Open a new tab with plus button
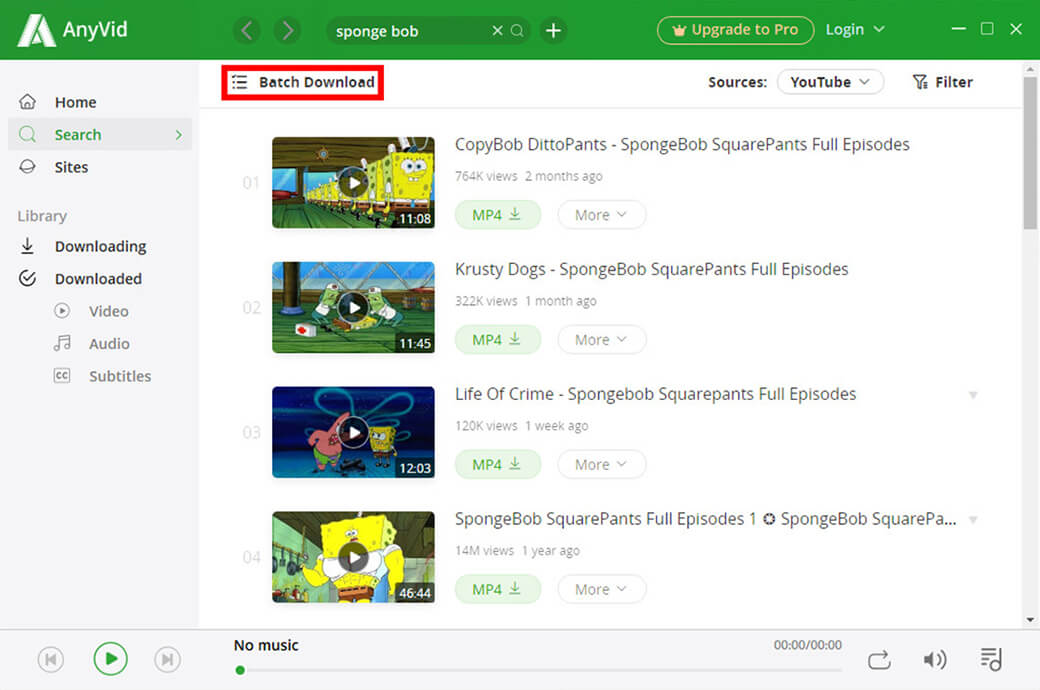 coord(553,31)
